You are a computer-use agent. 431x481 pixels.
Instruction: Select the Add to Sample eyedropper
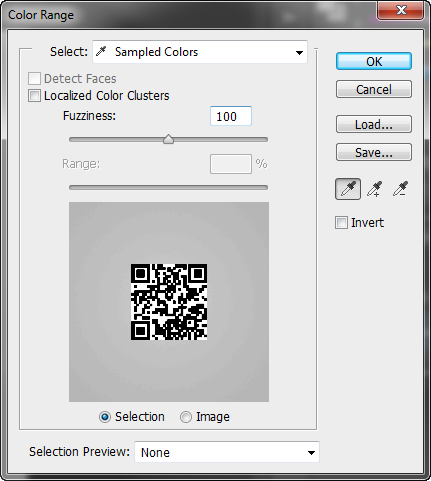[374, 189]
